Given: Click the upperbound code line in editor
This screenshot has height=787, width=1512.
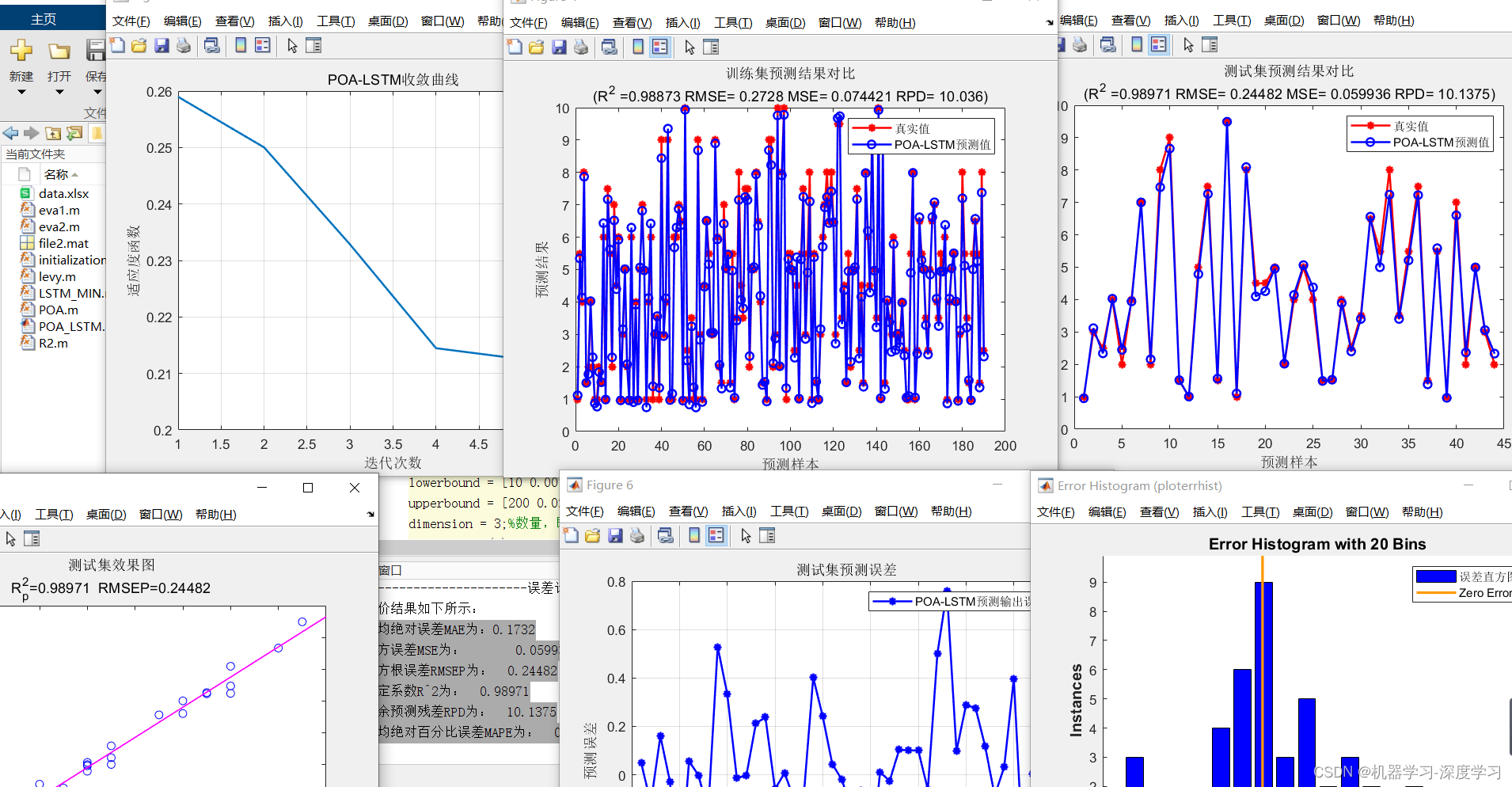Looking at the screenshot, I should coord(484,503).
